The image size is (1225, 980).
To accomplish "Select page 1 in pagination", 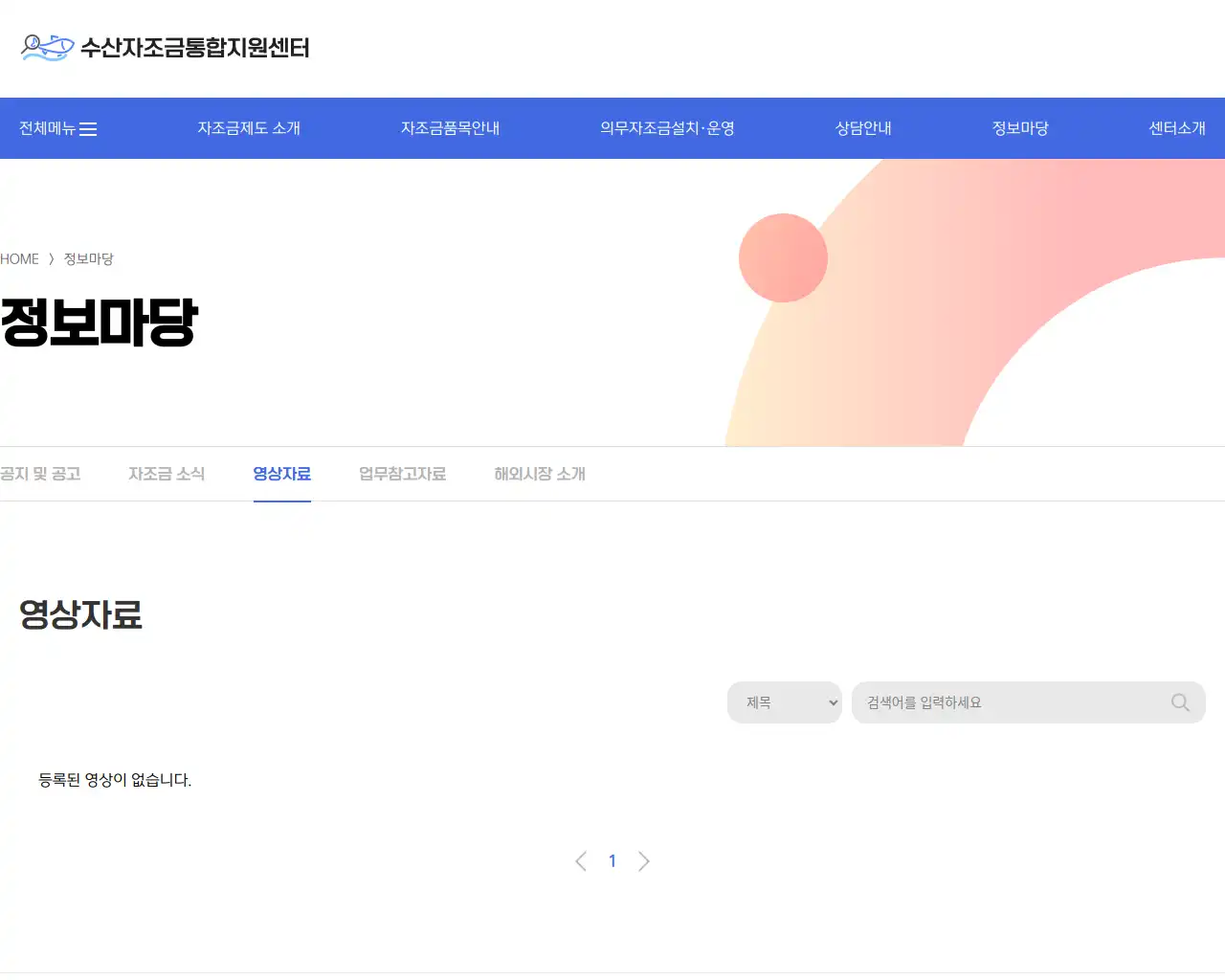I will [612, 860].
